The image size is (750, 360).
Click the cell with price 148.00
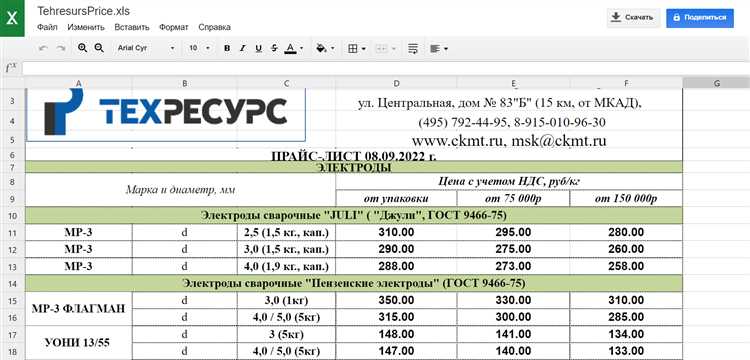(x=397, y=334)
